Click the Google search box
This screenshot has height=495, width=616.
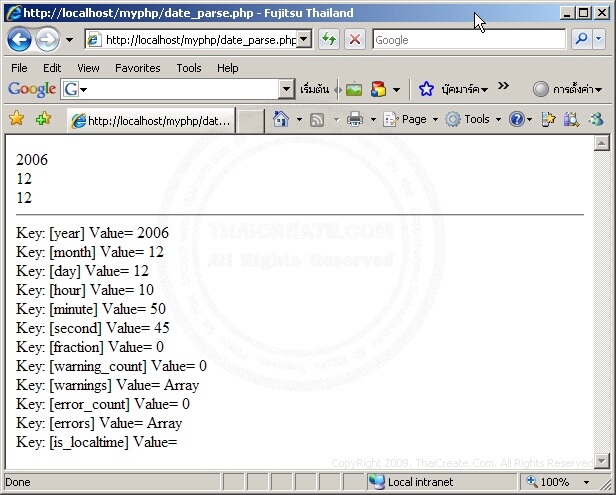469,40
